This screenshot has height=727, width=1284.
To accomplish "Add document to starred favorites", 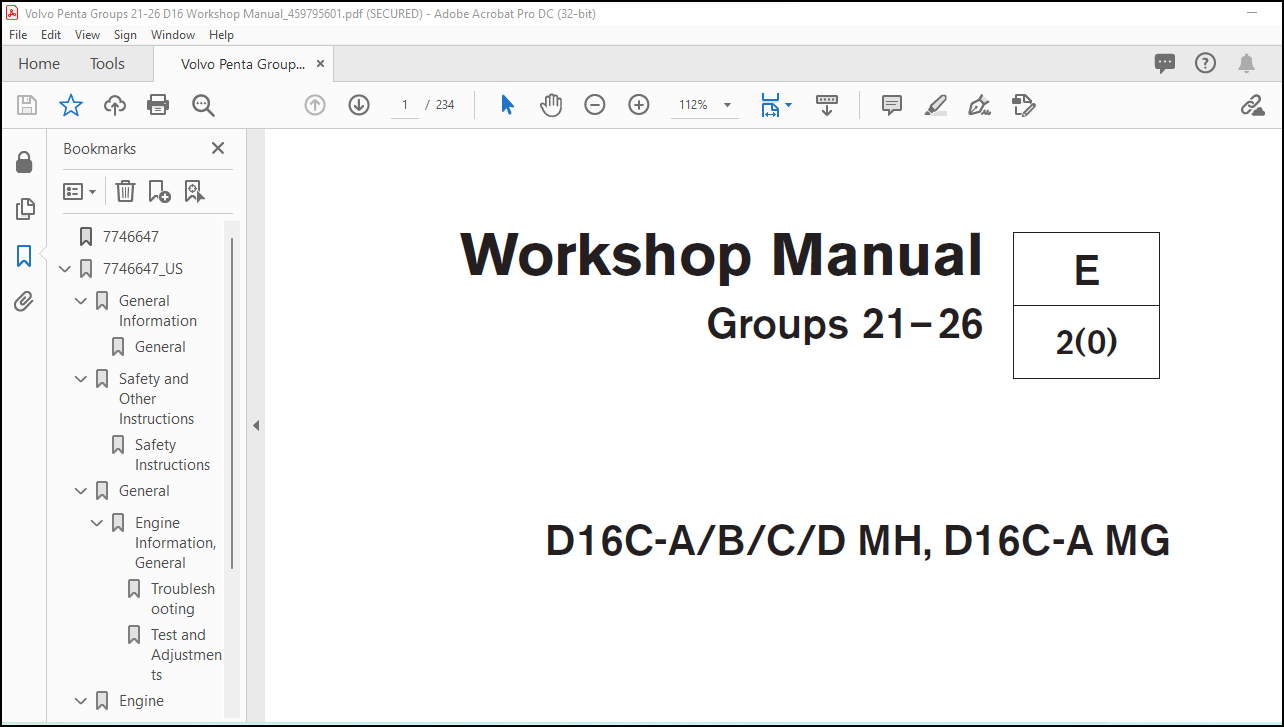I will 71,105.
